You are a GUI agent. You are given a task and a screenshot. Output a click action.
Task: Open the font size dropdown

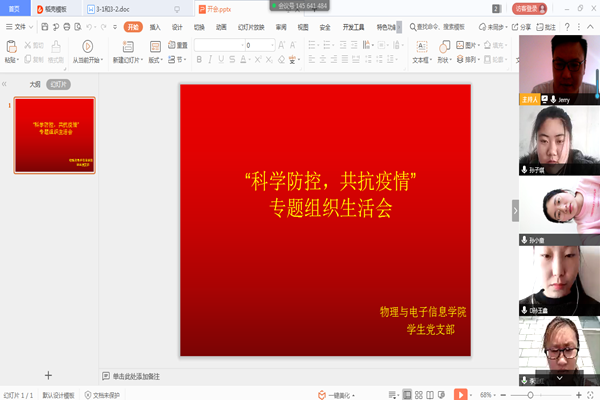pos(272,45)
